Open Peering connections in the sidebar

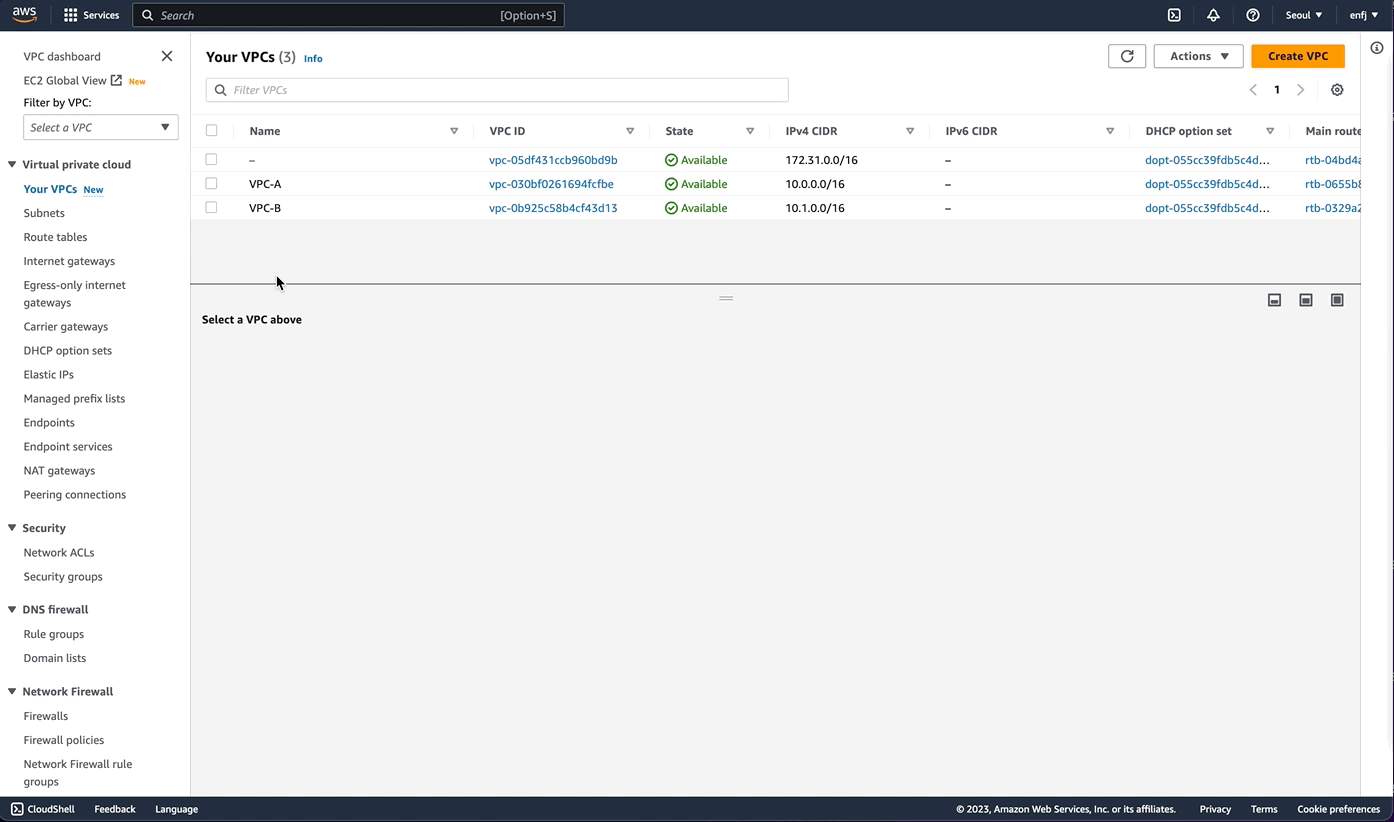pos(75,494)
